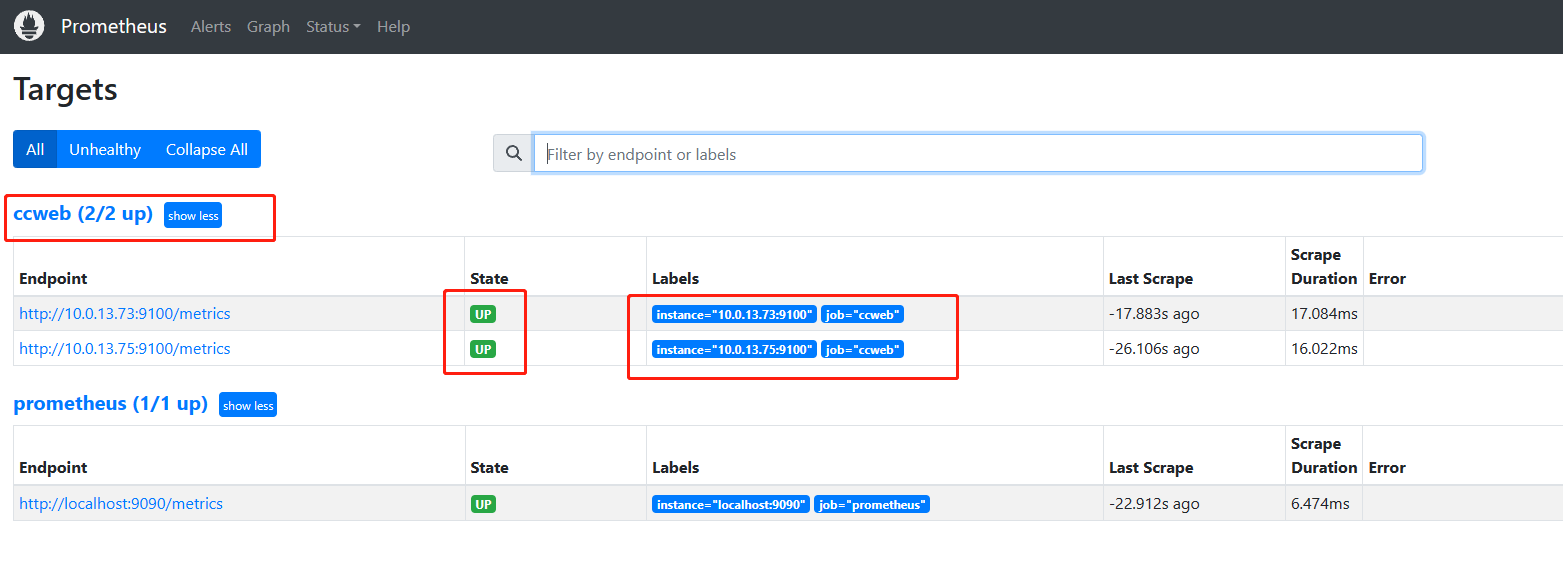
Task: Click the -22.912s ago last scrape value
Action: click(x=1154, y=504)
